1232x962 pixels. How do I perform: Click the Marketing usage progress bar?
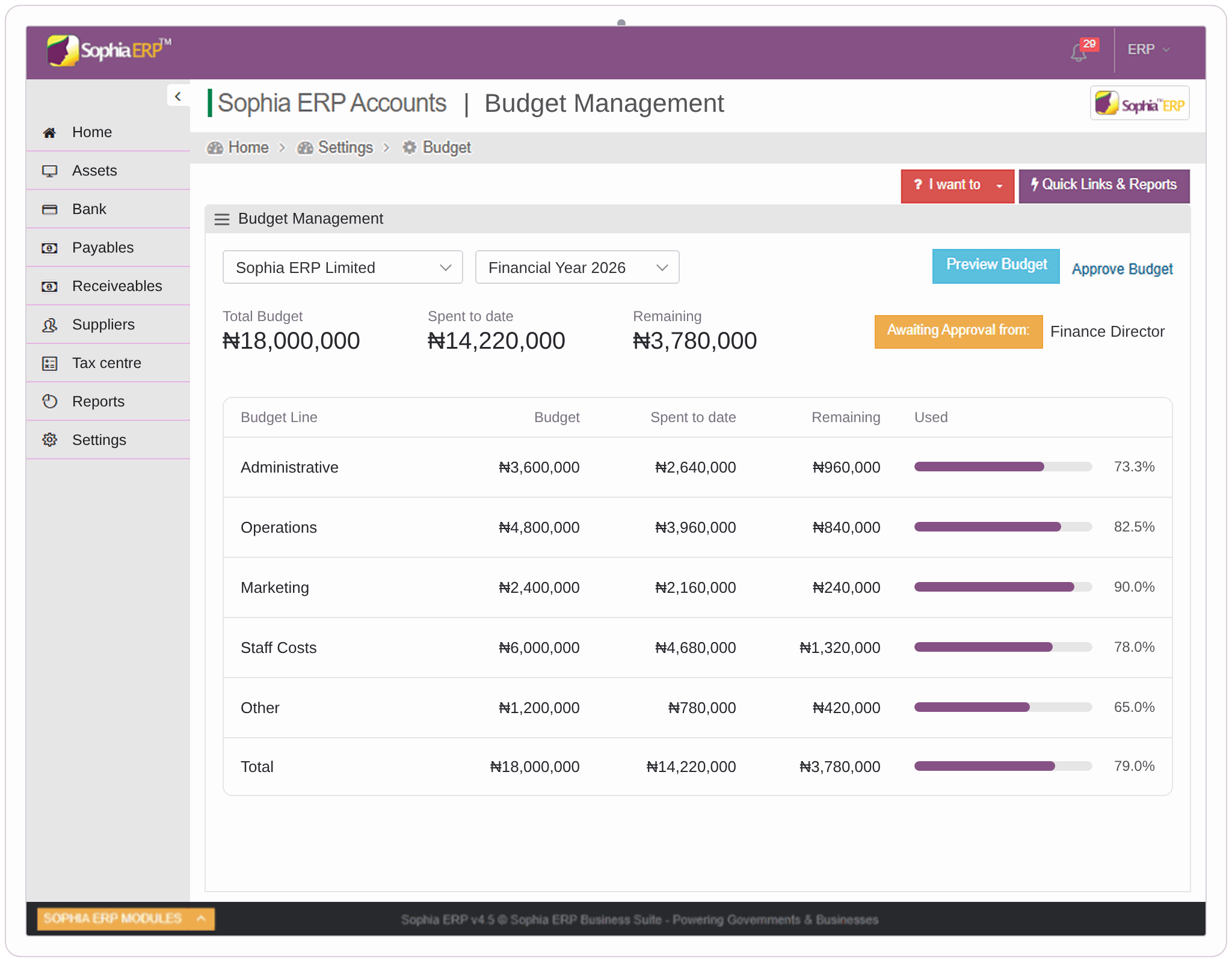pos(1003,587)
